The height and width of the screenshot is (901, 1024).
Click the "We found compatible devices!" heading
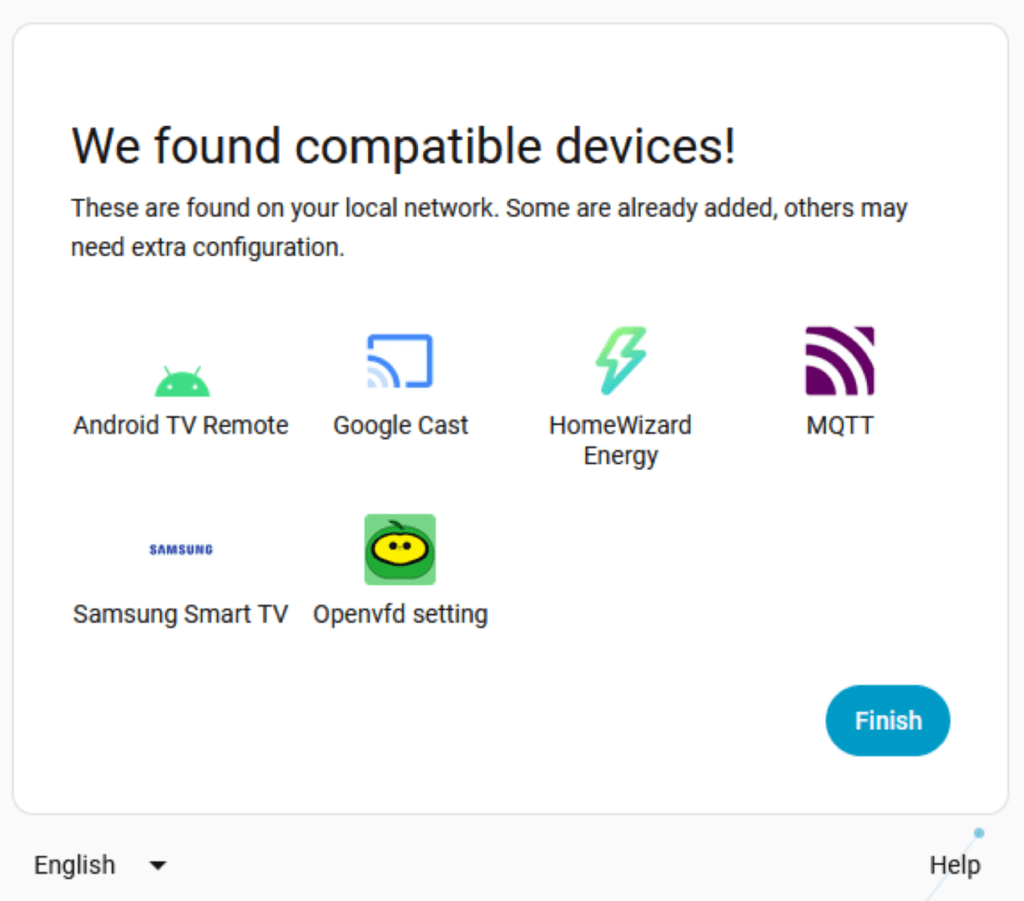pos(403,147)
